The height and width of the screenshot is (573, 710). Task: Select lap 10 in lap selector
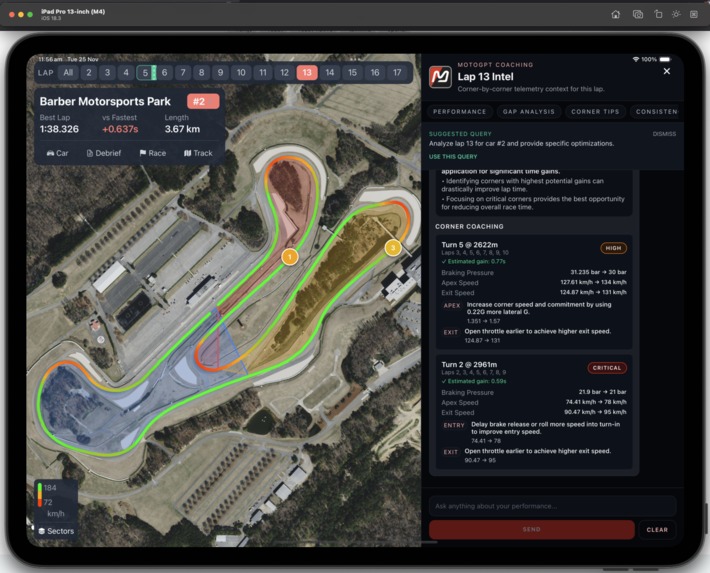pos(241,72)
